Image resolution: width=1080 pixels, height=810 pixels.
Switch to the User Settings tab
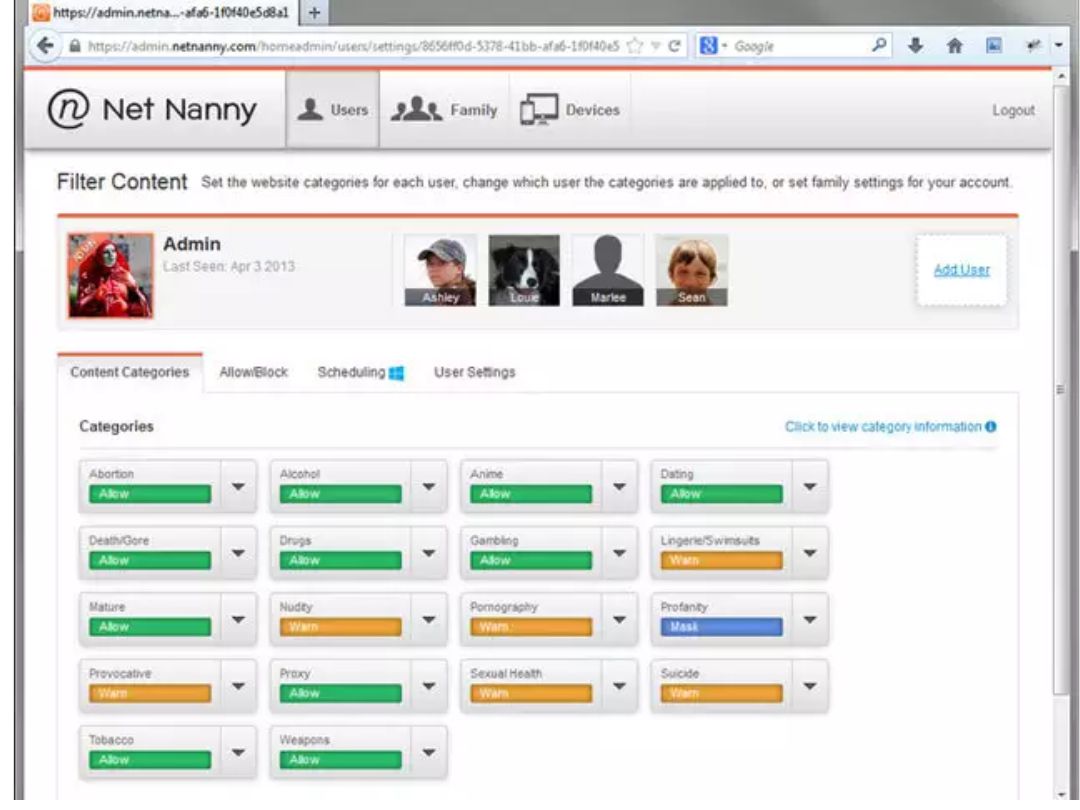475,373
